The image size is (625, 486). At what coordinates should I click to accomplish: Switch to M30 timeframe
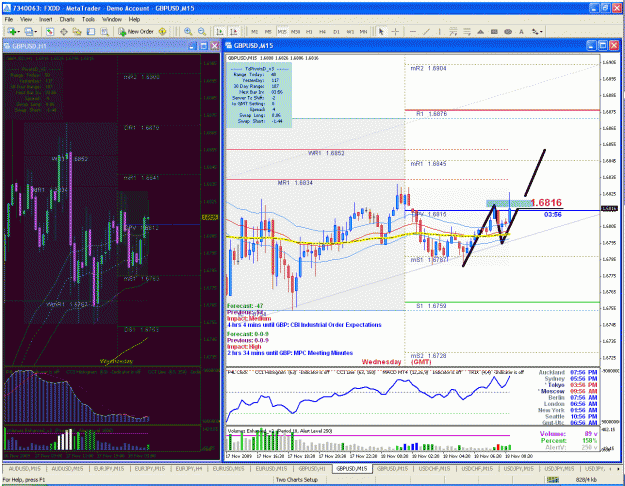(295, 31)
